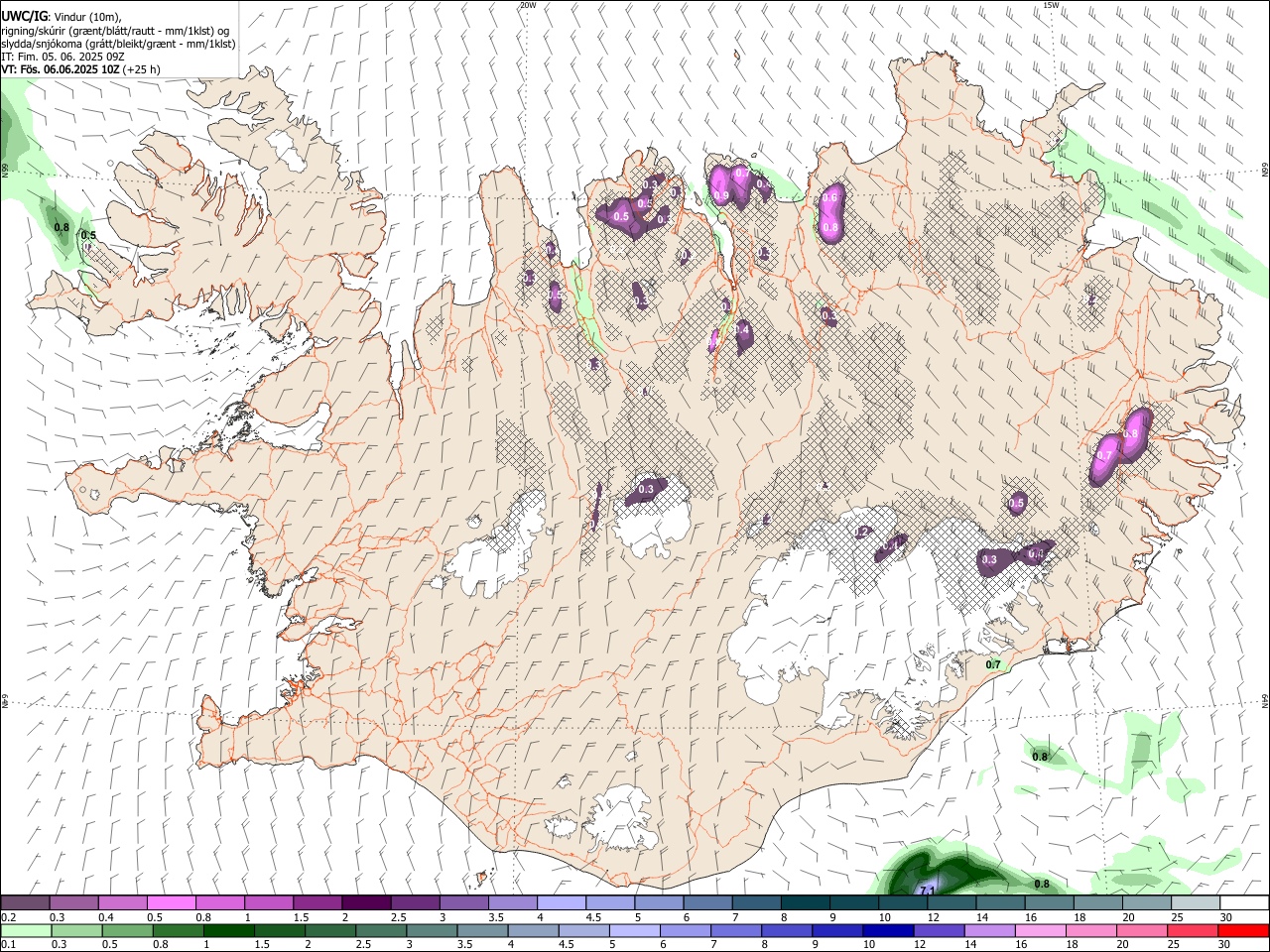Pick the dusky purple 0.2 swatch, top legend row
The width and height of the screenshot is (1270, 952).
25,903
